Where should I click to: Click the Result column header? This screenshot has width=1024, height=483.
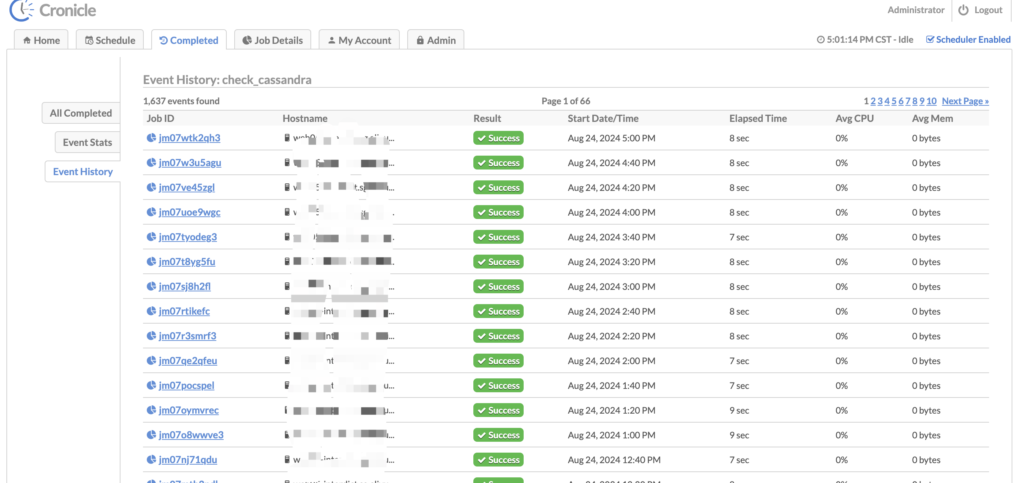pyautogui.click(x=487, y=118)
